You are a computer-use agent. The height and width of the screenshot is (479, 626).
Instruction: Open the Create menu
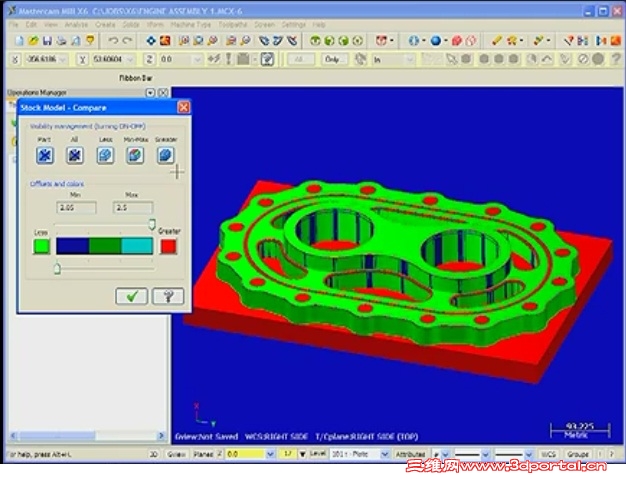[105, 25]
